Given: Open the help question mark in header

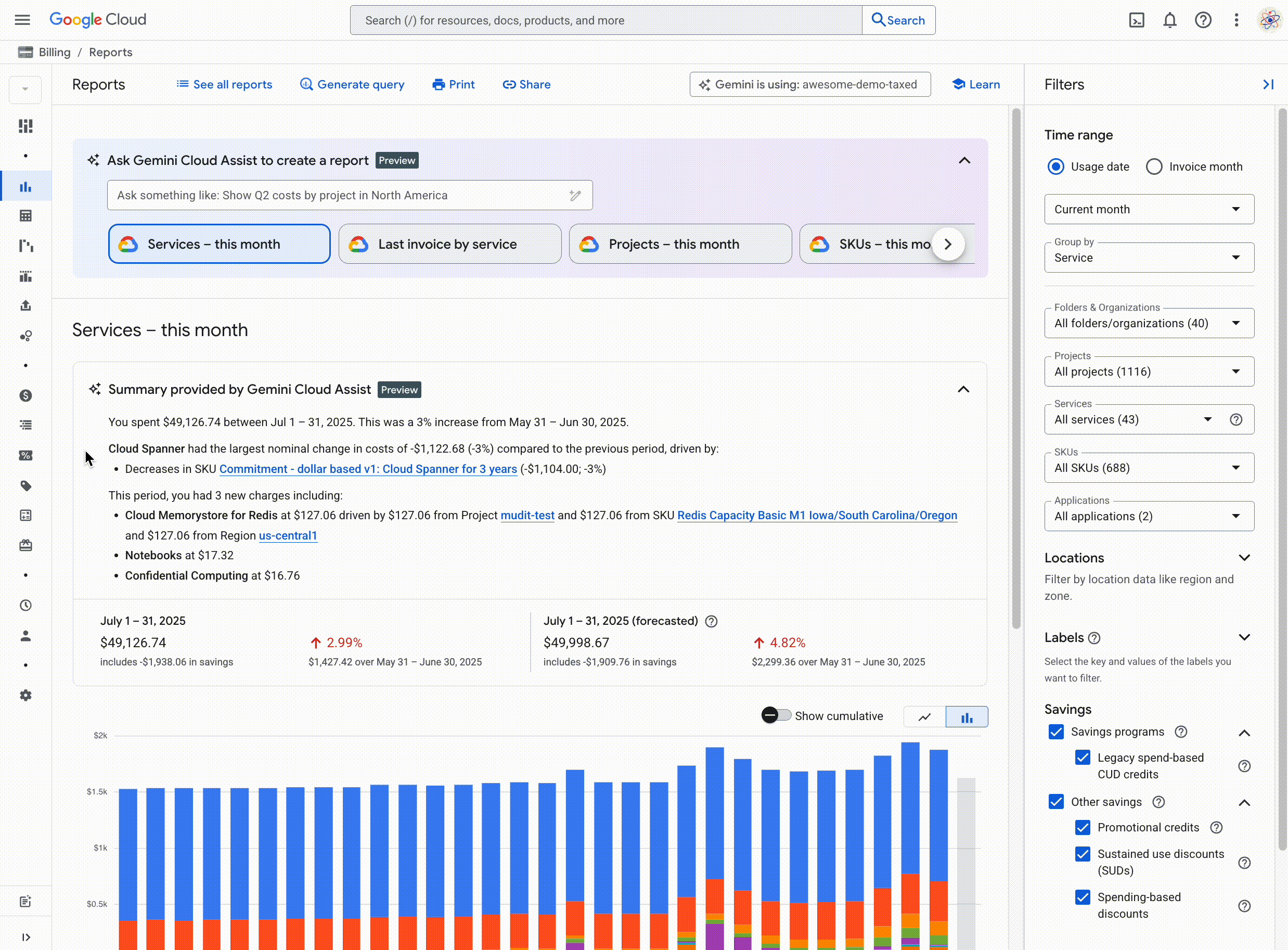Looking at the screenshot, I should pos(1203,20).
